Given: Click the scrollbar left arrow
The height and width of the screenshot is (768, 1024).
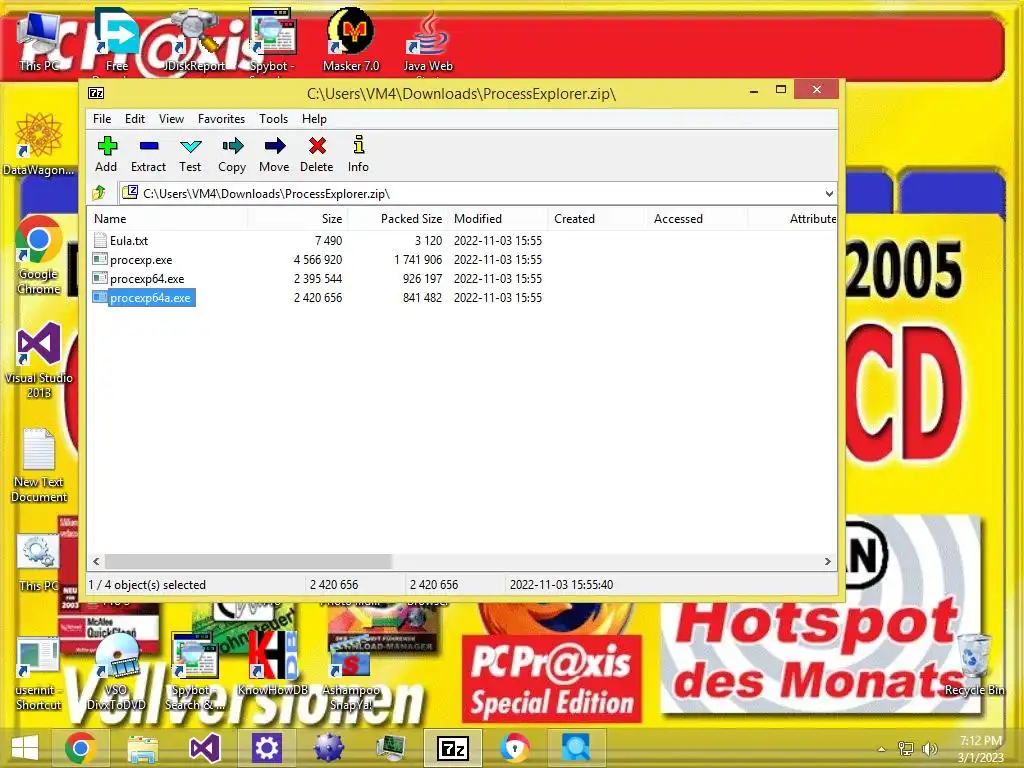Looking at the screenshot, I should coord(97,561).
